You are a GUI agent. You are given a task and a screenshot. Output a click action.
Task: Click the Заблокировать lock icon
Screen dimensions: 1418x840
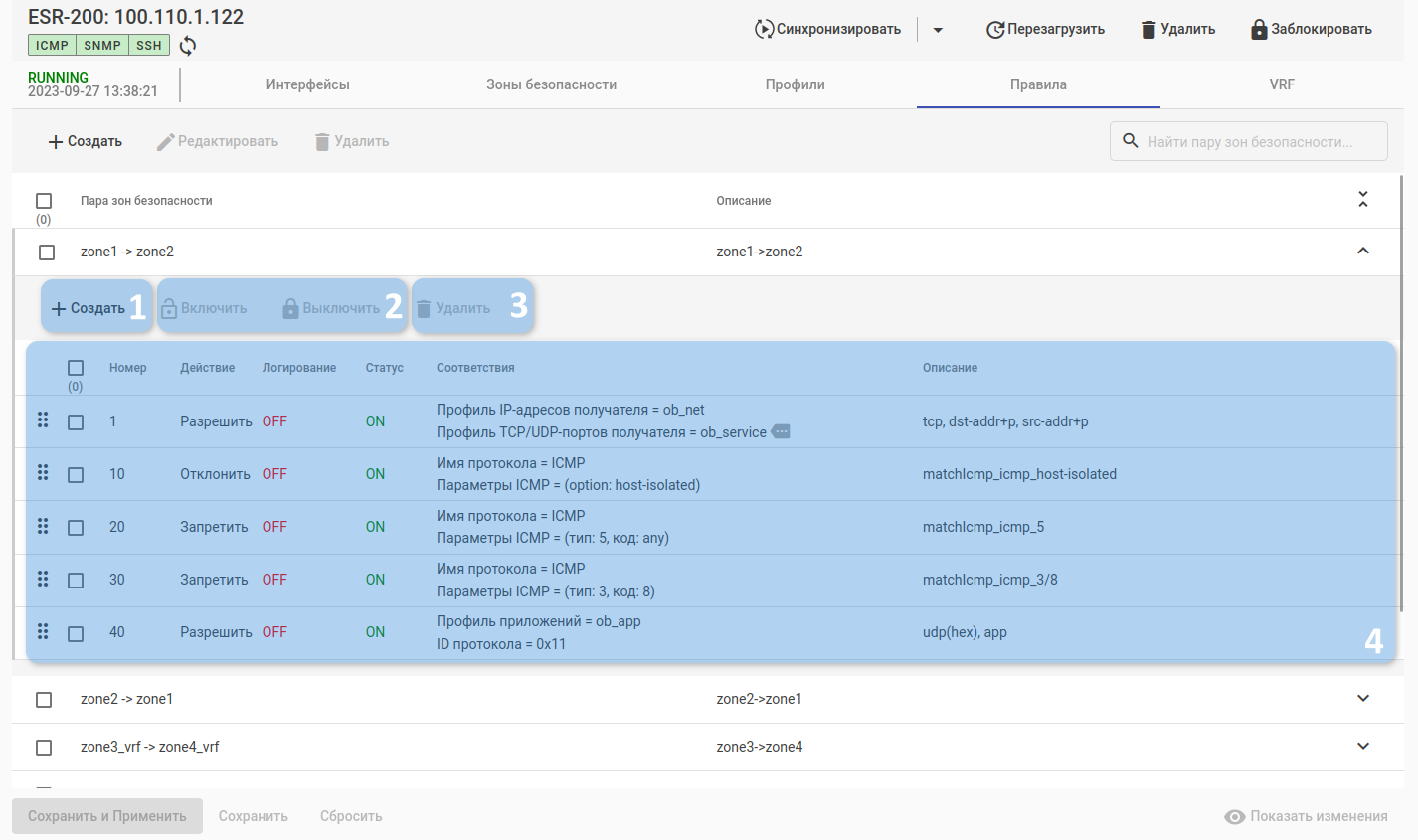coord(1259,30)
